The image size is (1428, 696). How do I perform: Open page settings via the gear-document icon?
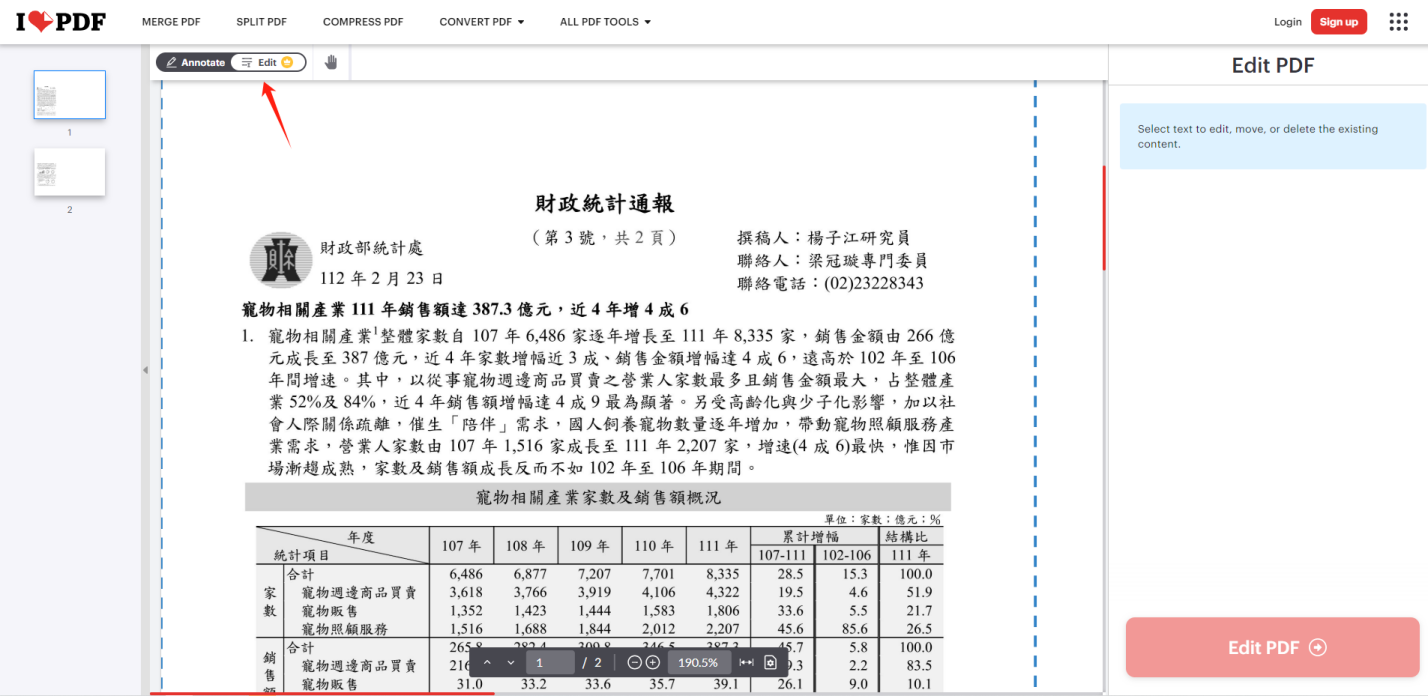click(769, 662)
